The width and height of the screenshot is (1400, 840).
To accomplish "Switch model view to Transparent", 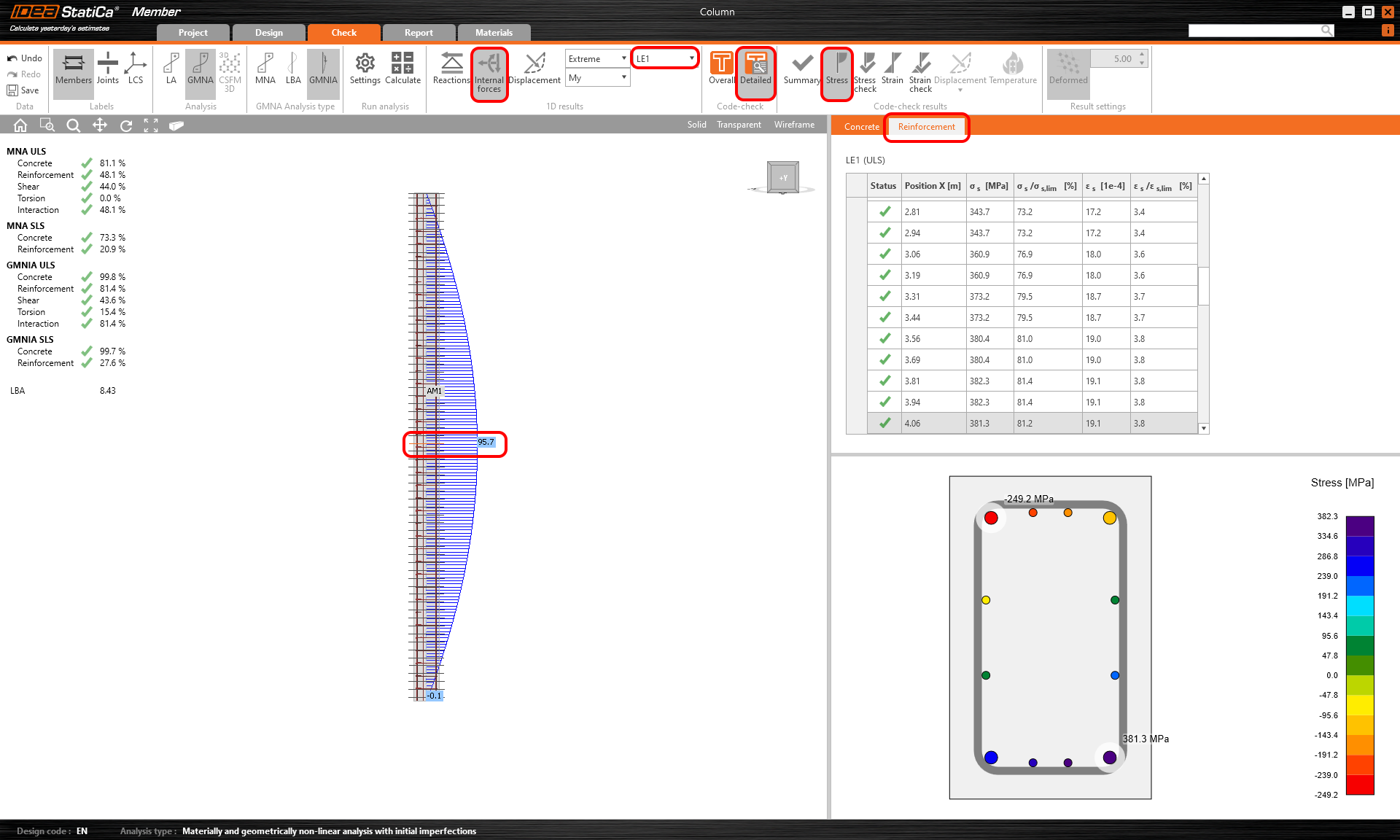I will tap(739, 125).
